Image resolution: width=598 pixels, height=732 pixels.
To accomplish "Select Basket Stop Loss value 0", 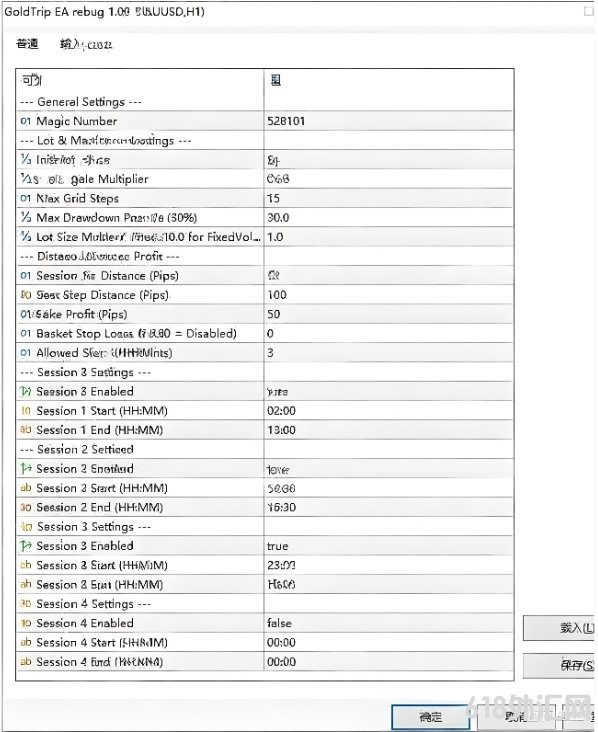I will point(270,334).
